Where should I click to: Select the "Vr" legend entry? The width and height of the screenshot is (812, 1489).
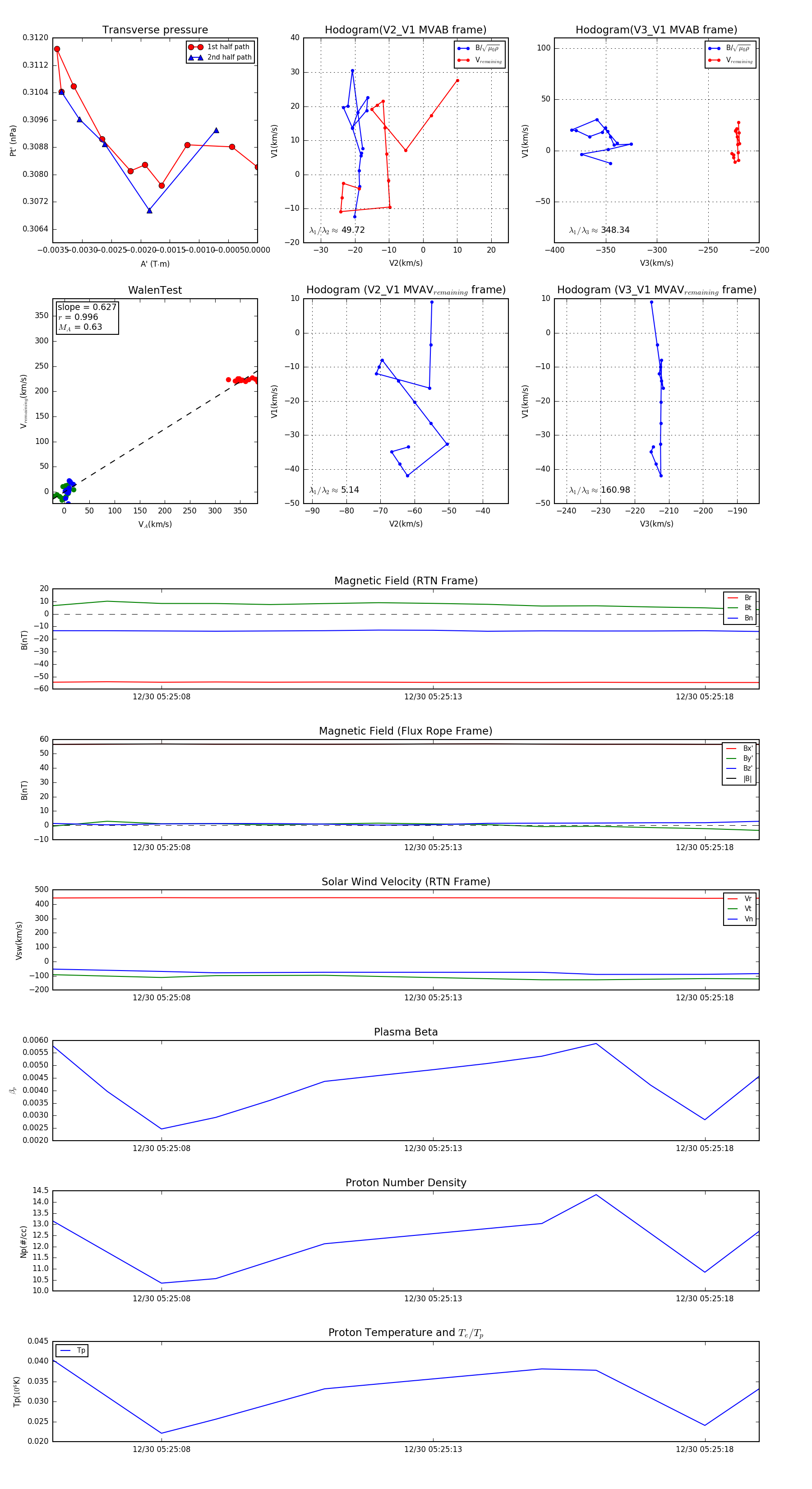point(740,898)
